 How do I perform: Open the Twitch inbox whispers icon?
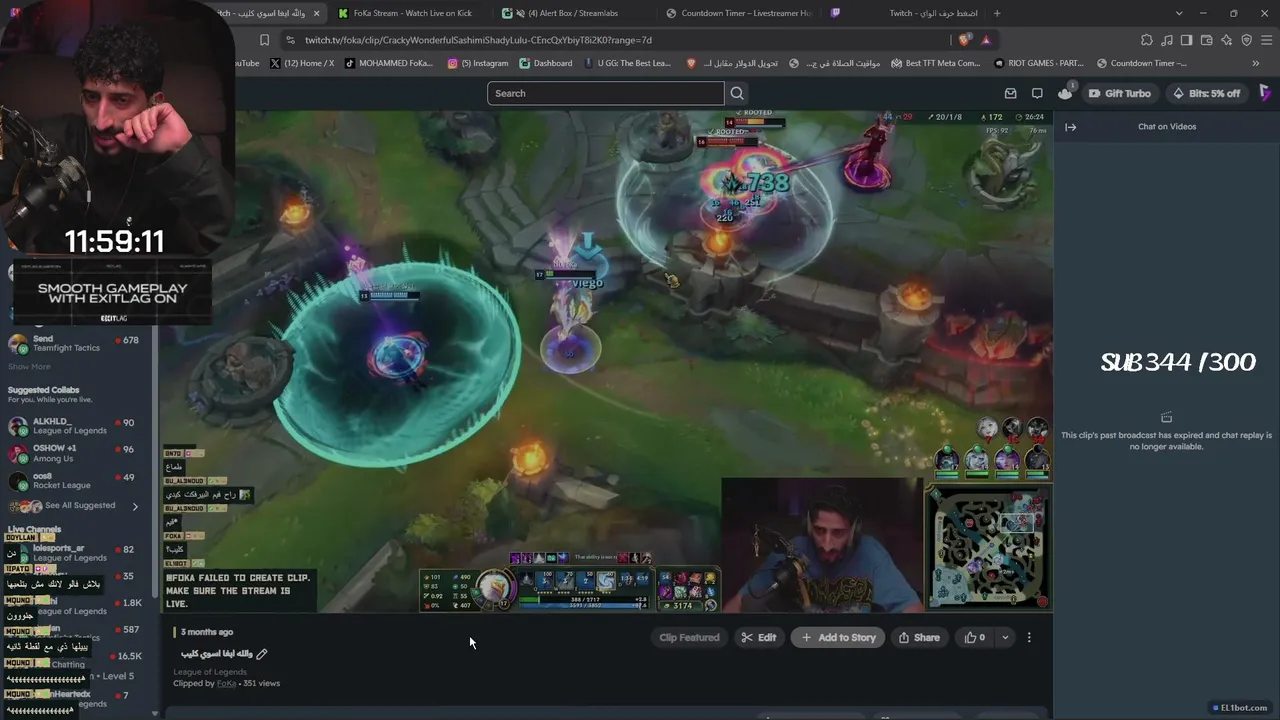coord(1010,93)
